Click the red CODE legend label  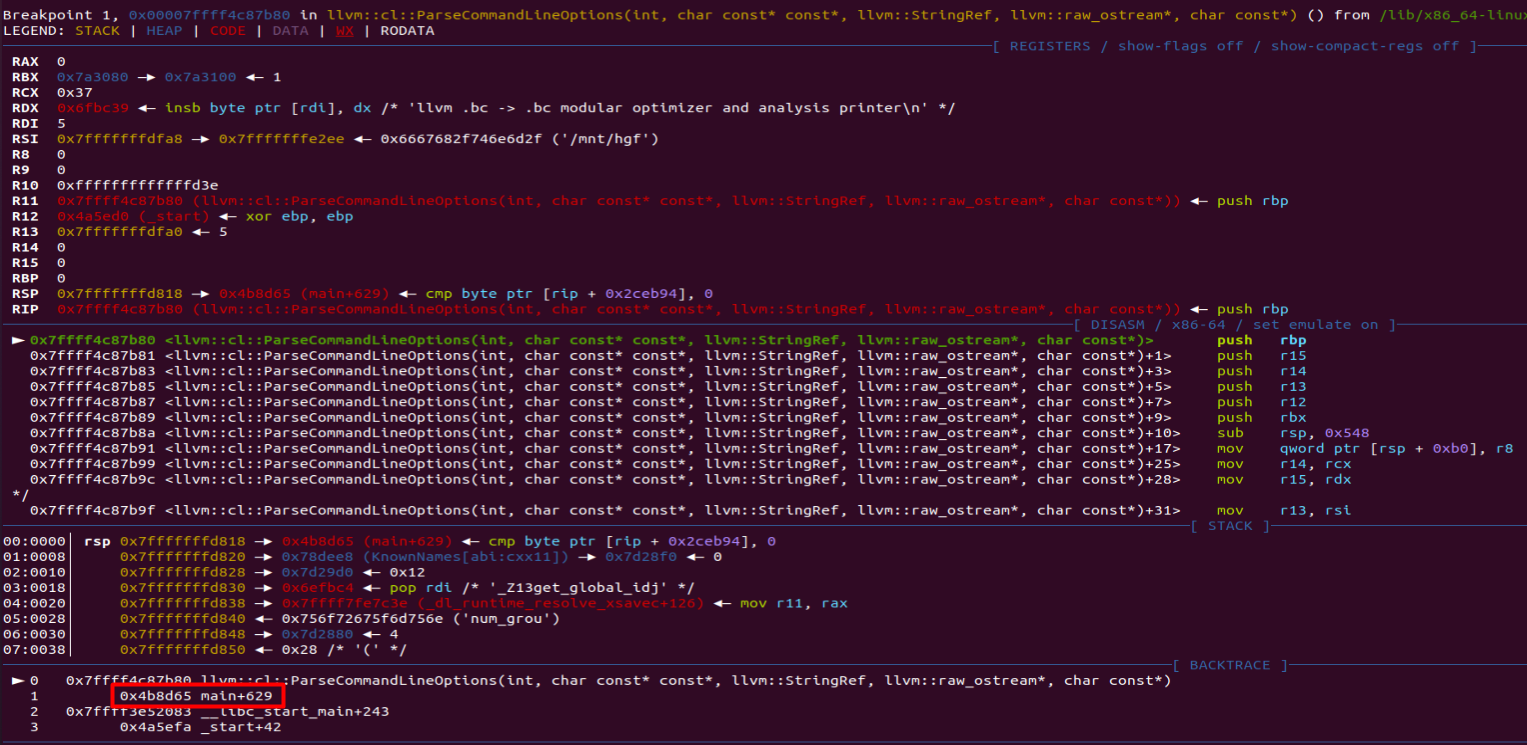click(x=227, y=30)
